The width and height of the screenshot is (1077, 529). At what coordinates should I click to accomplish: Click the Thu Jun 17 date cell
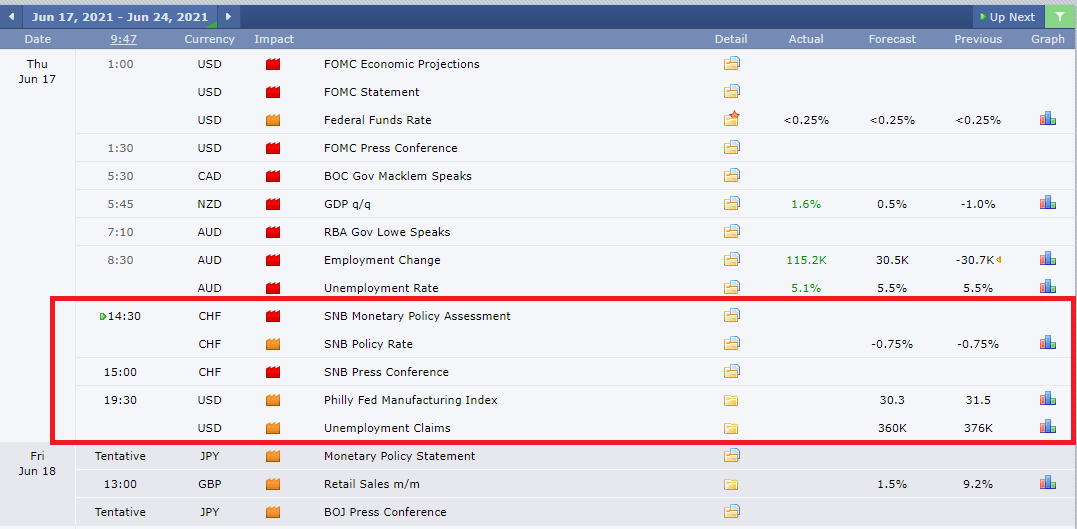(38, 71)
